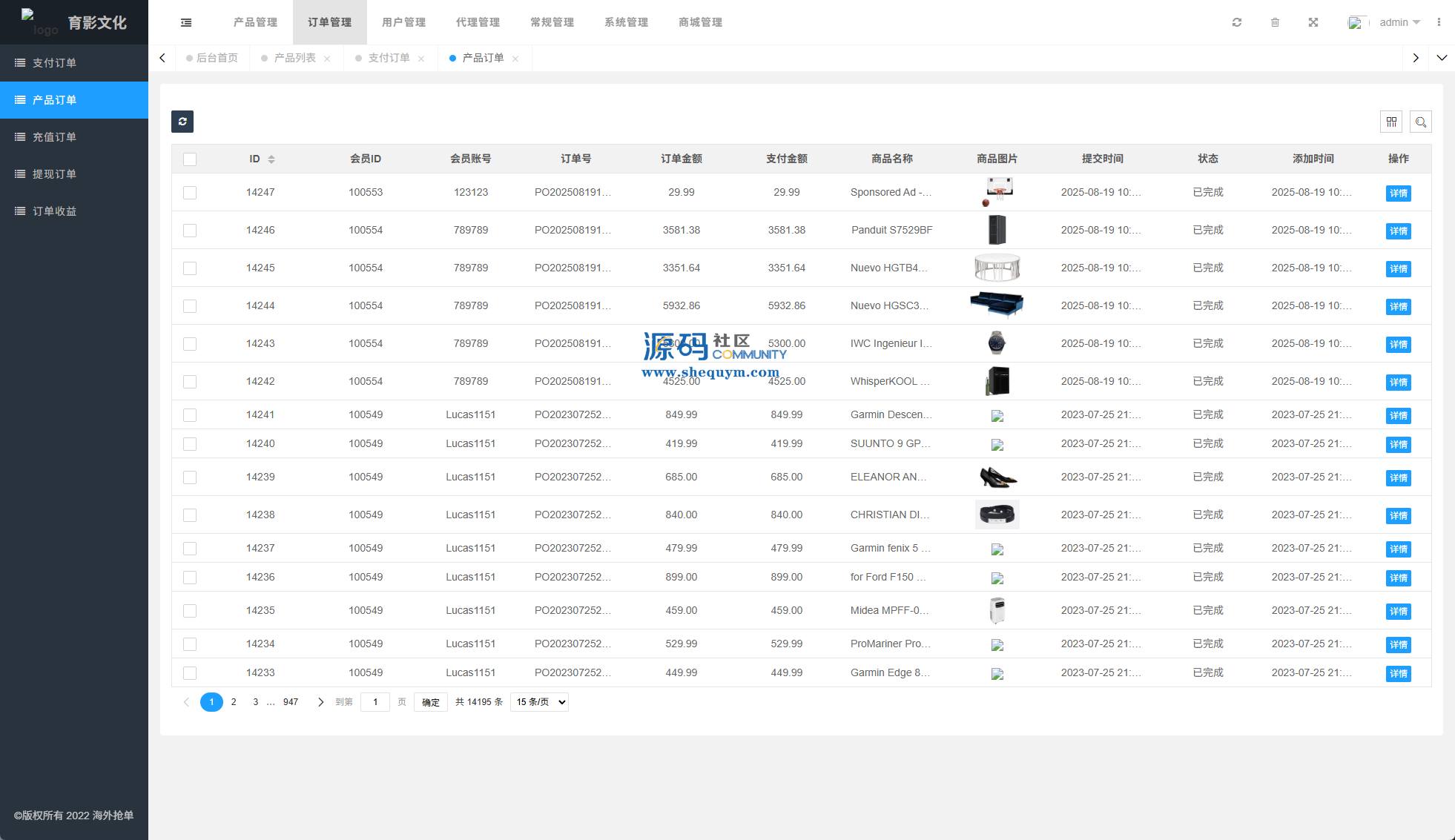Expand the tab list chevron dropdown
The width and height of the screenshot is (1455, 840).
tap(1442, 58)
